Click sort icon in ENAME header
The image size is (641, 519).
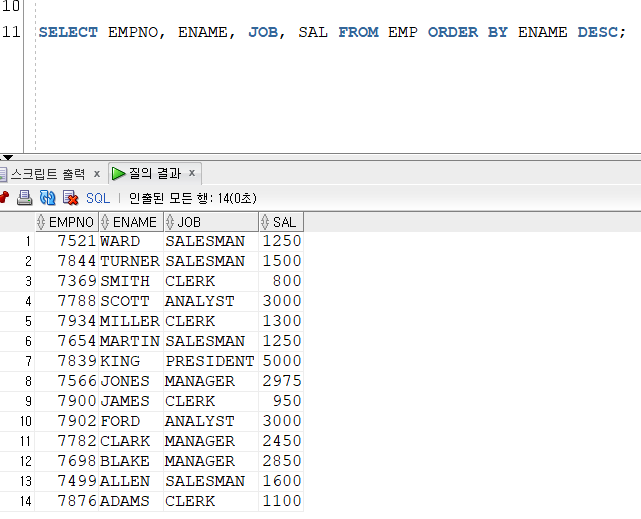tap(105, 222)
